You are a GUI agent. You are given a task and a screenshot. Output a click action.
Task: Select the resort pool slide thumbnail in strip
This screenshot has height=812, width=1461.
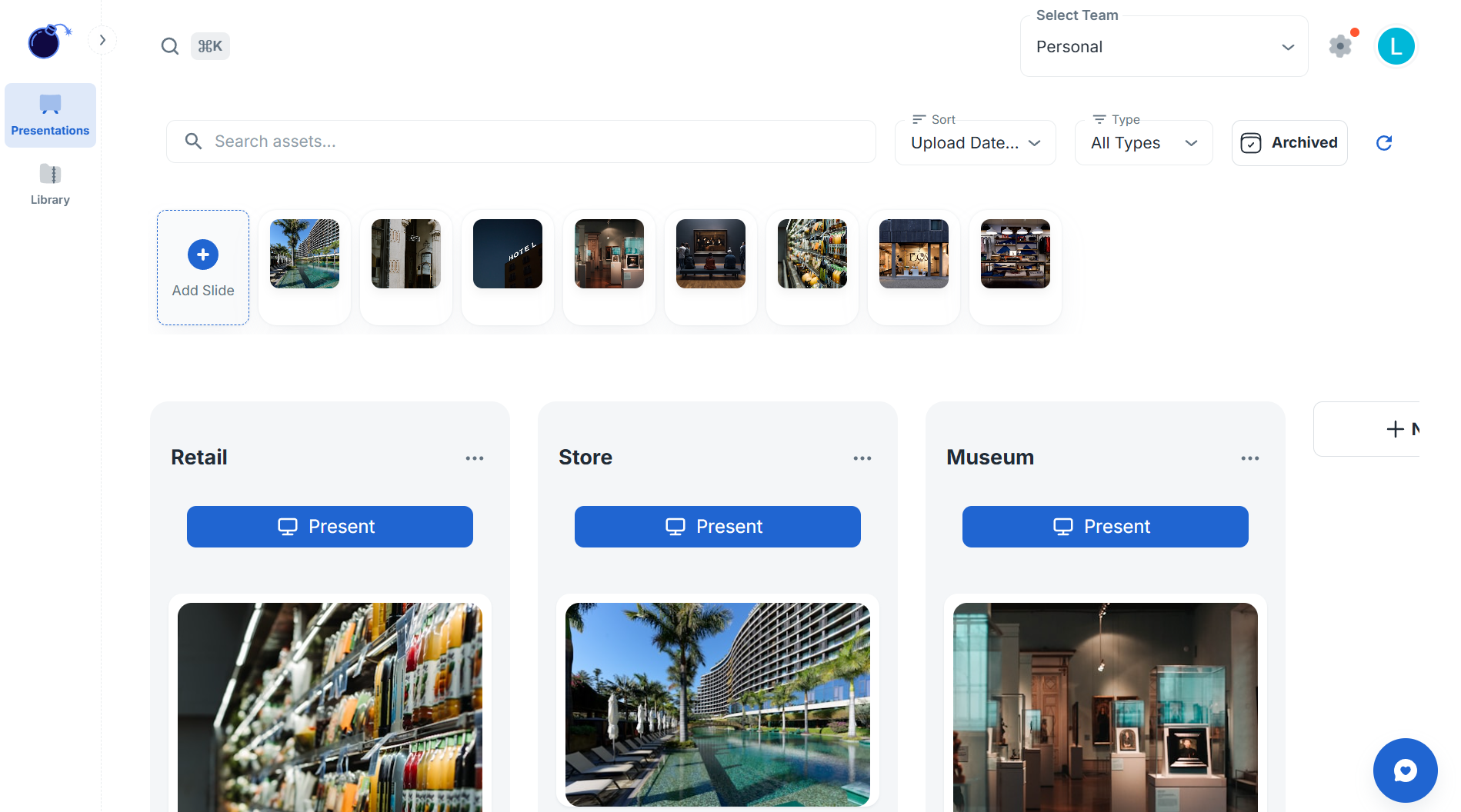[x=305, y=254]
